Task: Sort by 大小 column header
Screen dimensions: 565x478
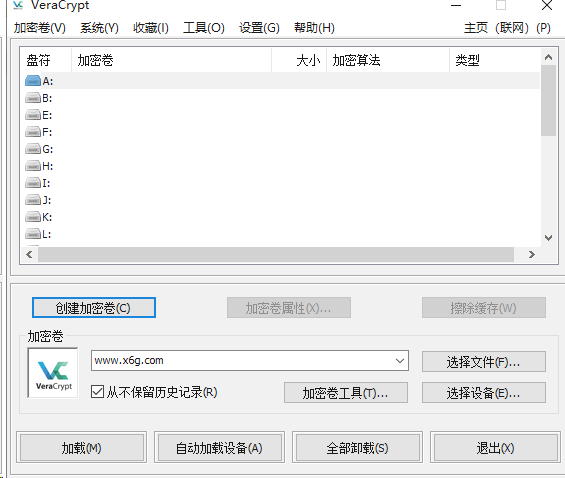Action: tap(299, 60)
